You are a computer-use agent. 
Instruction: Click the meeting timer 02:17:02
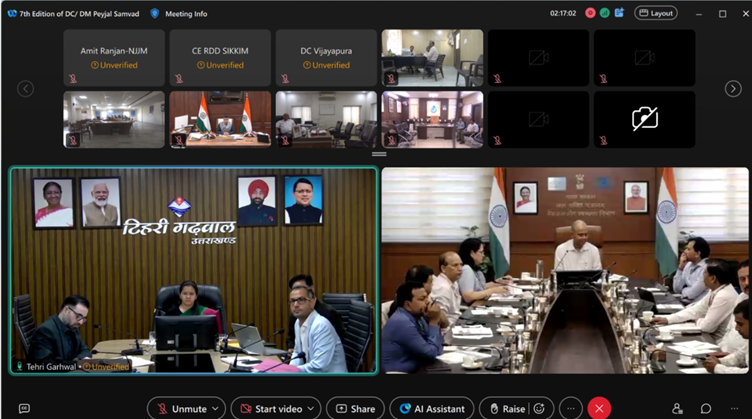tap(563, 13)
